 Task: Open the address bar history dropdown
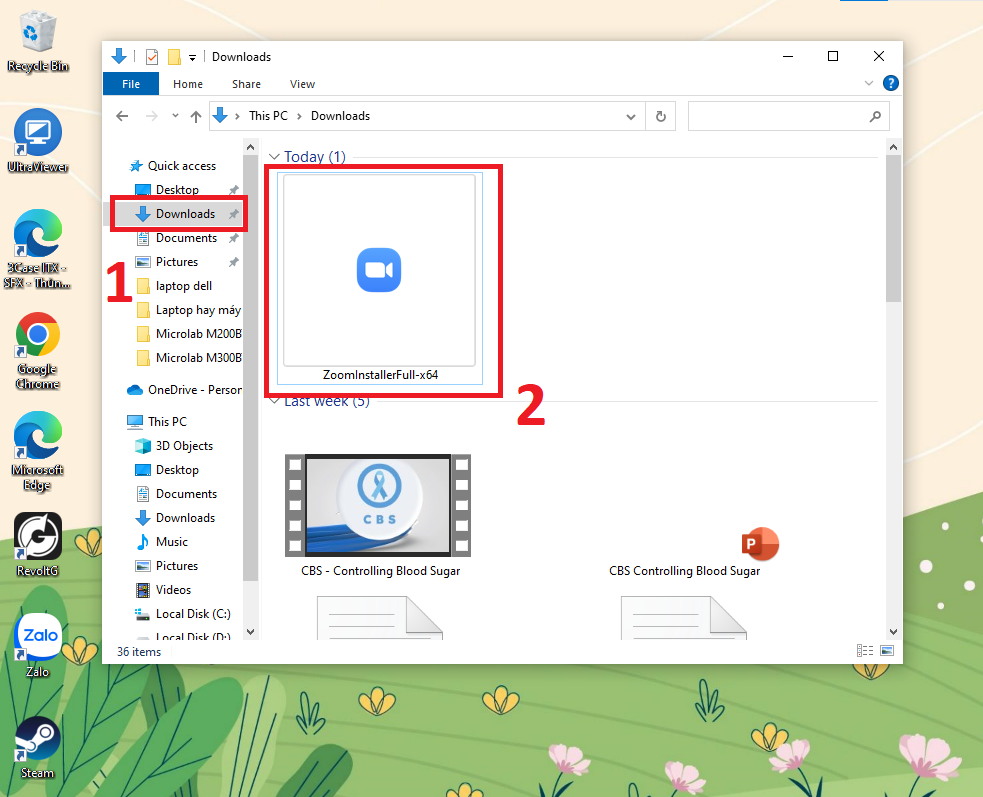[x=631, y=117]
